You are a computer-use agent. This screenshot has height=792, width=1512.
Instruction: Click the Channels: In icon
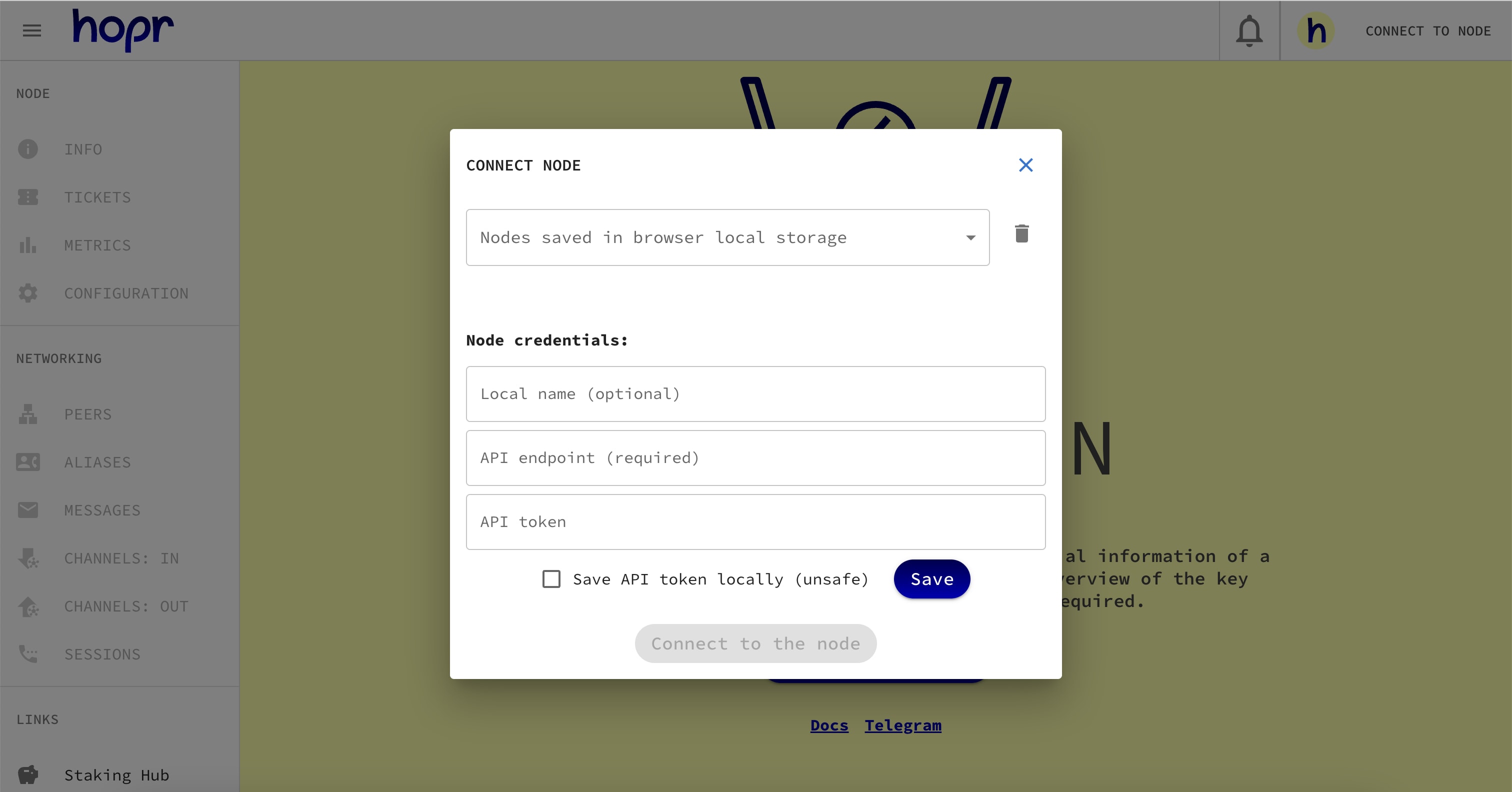pyautogui.click(x=27, y=558)
